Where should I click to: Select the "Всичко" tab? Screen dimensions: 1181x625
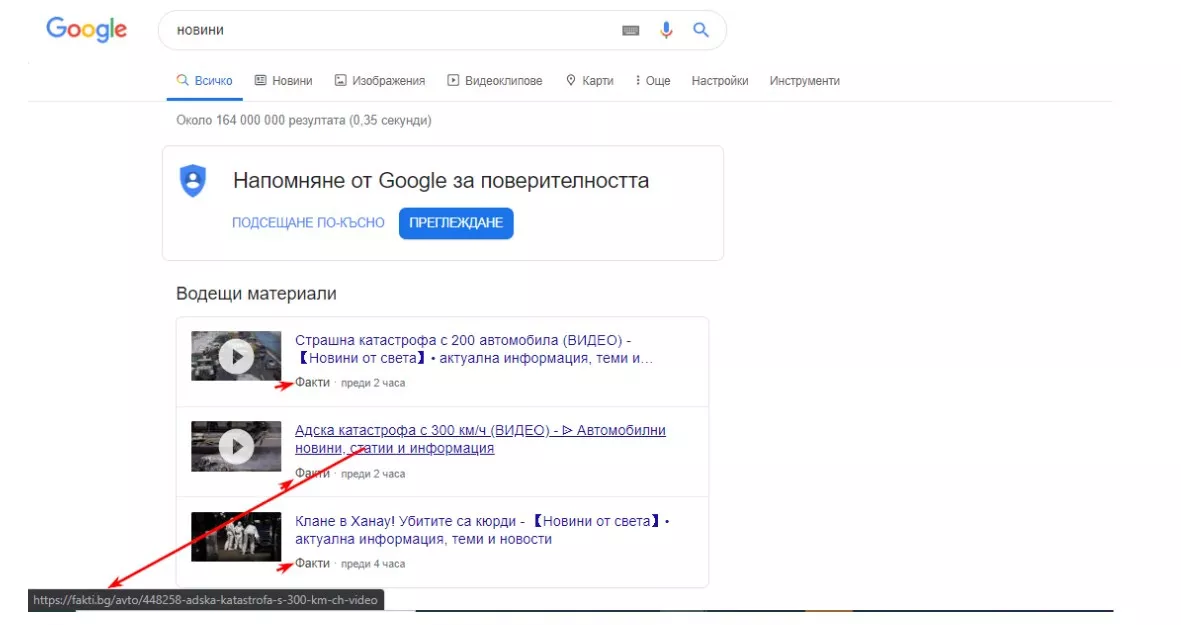204,81
